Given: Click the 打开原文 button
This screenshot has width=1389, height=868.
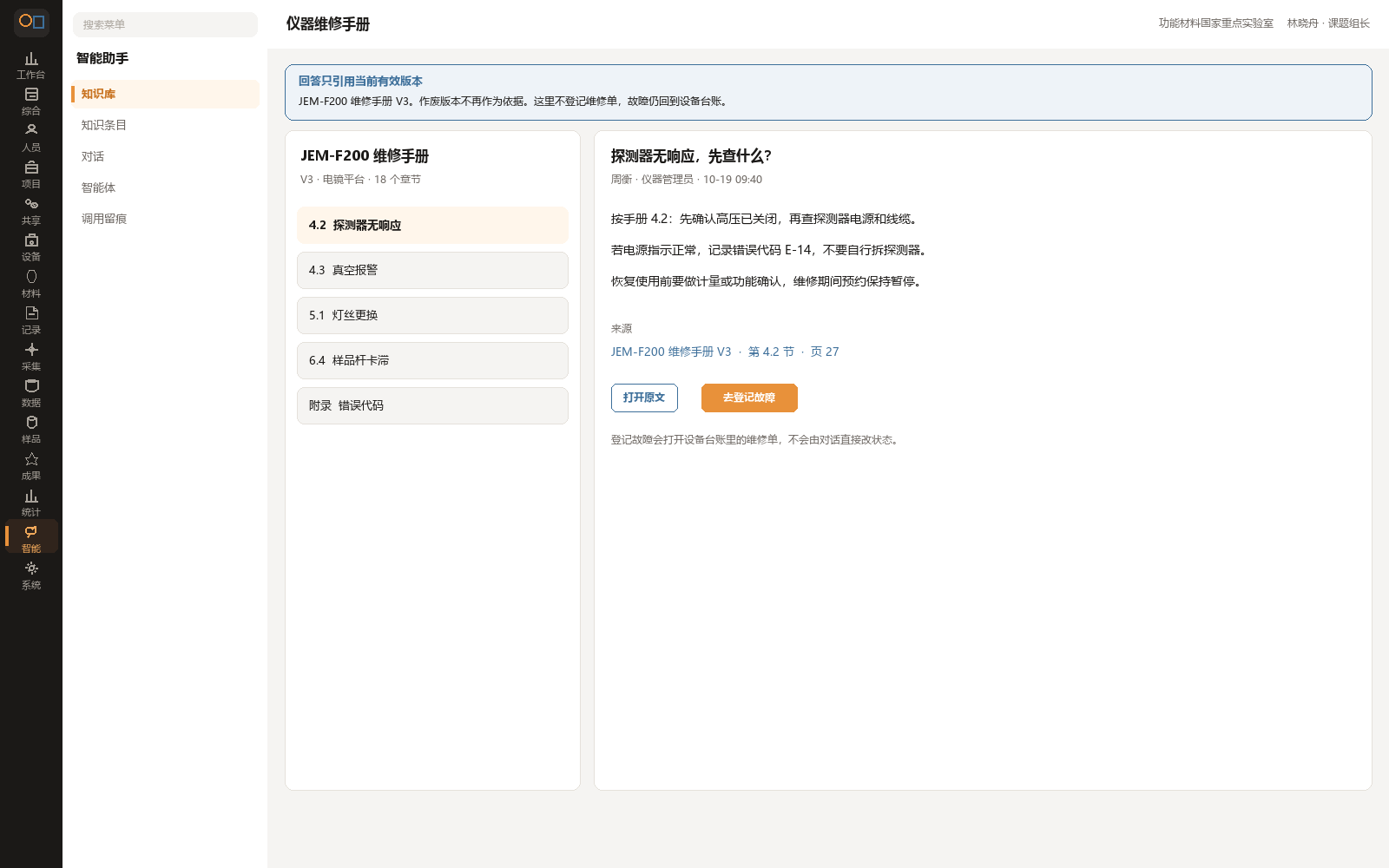Looking at the screenshot, I should click(644, 398).
